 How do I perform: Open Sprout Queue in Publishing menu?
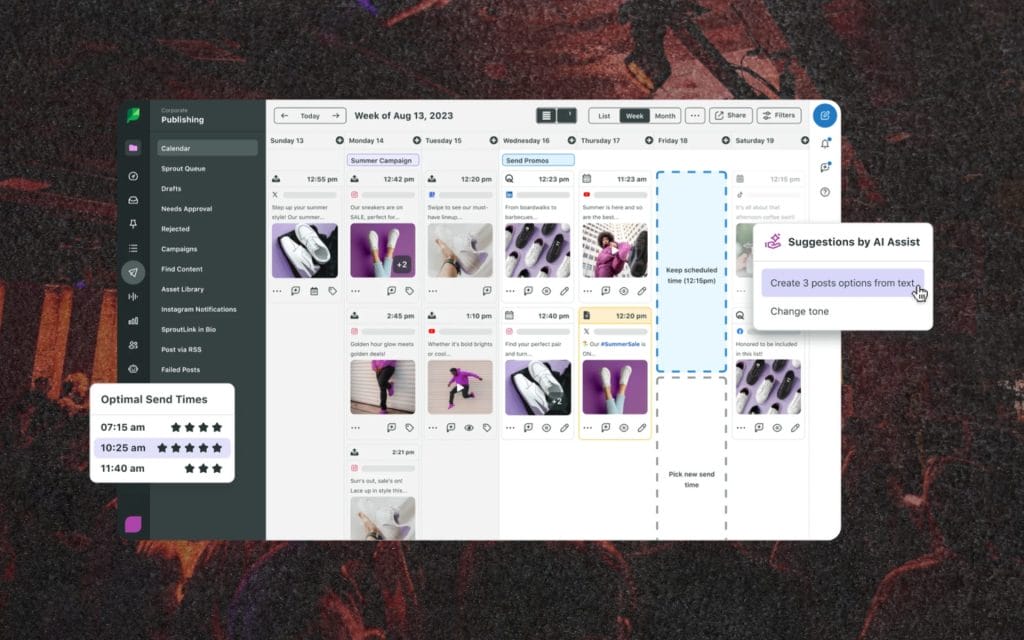[183, 169]
